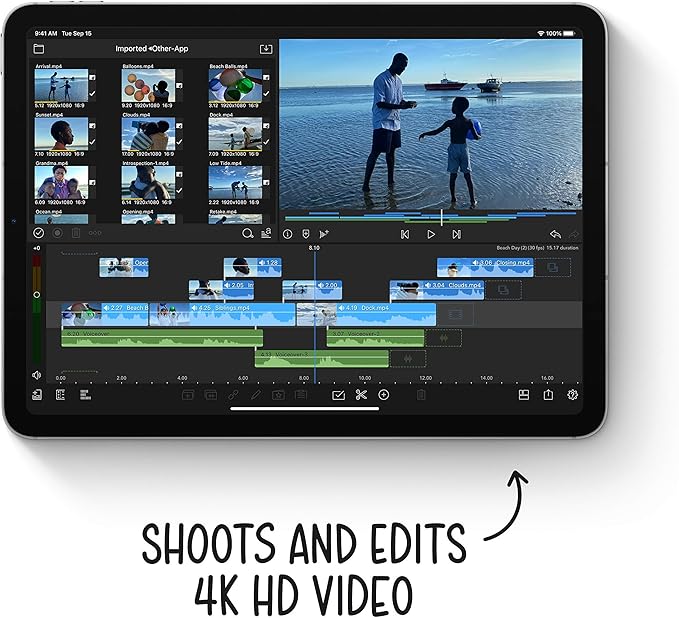The image size is (679, 618).
Task: Click the add clip plus icon
Action: pos(384,395)
